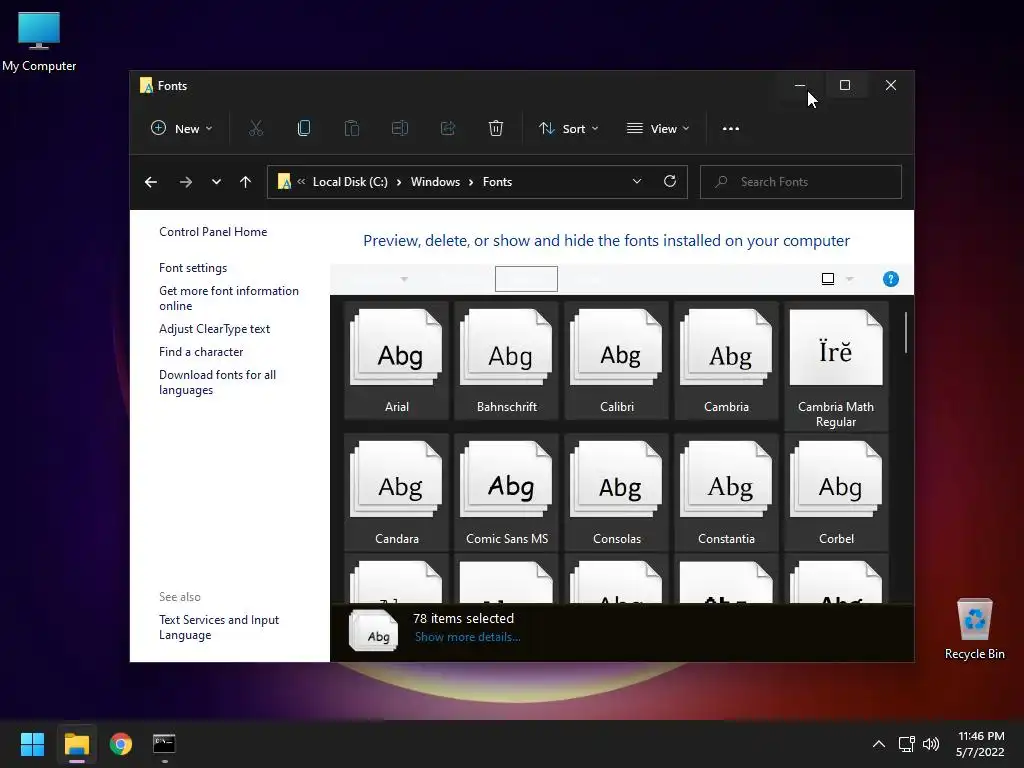Click the Windows breadcrumb segment
The height and width of the screenshot is (768, 1024).
pyautogui.click(x=436, y=182)
